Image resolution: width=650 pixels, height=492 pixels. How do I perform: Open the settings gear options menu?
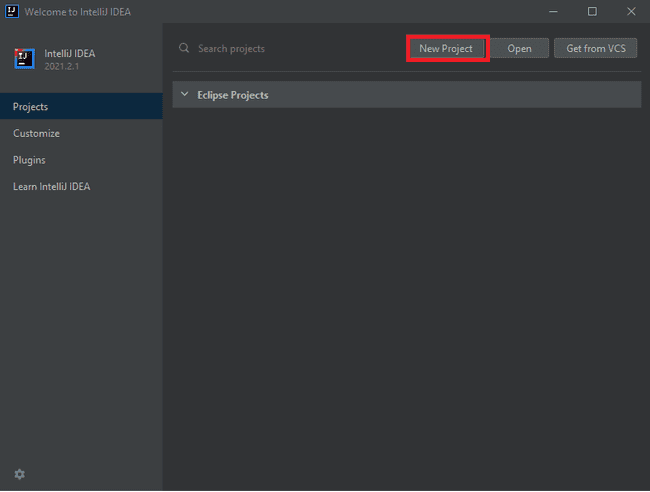click(19, 474)
